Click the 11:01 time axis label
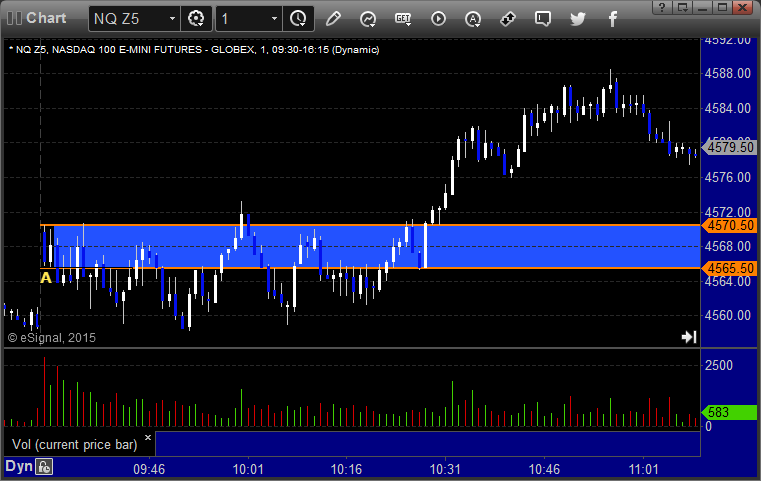Image resolution: width=761 pixels, height=481 pixels. click(x=644, y=469)
